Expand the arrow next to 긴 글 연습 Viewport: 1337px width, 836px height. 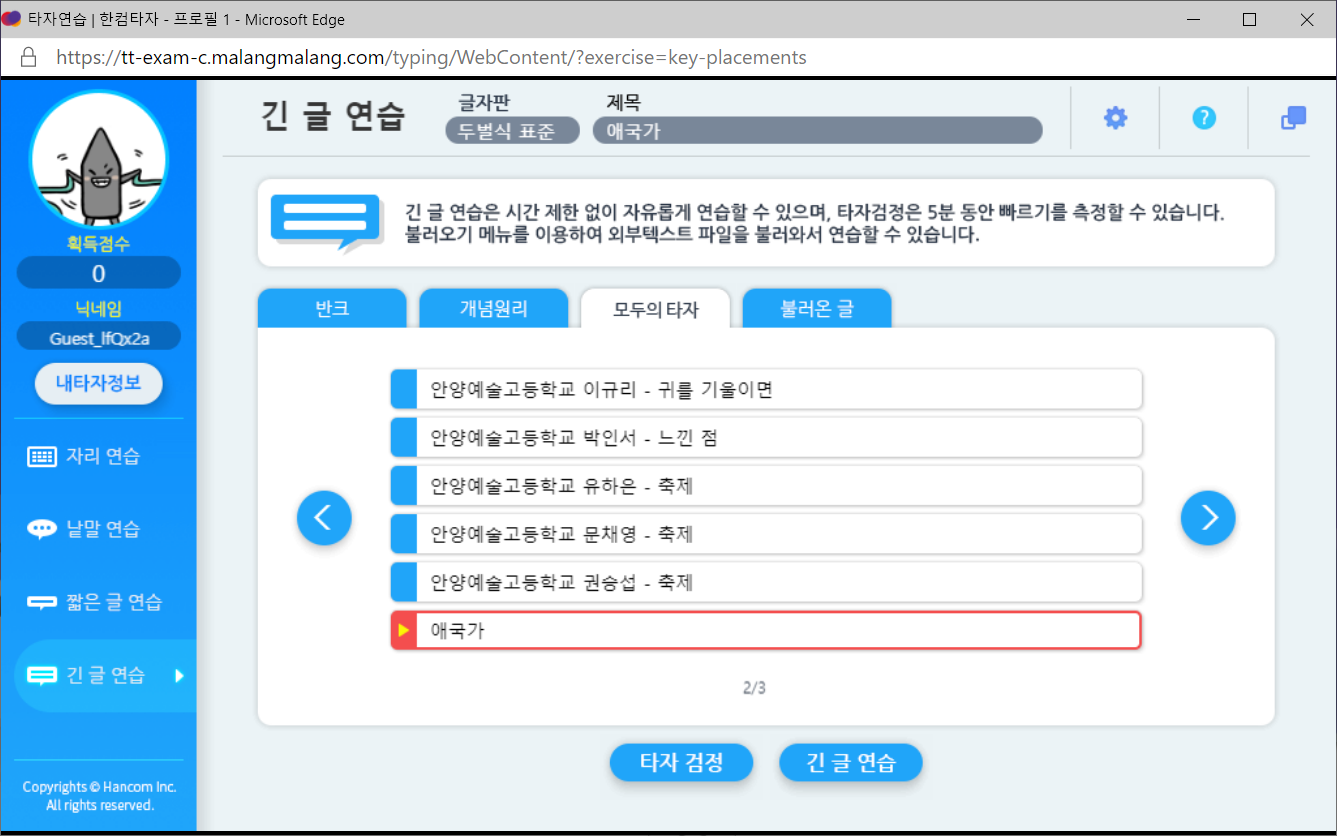tap(179, 676)
